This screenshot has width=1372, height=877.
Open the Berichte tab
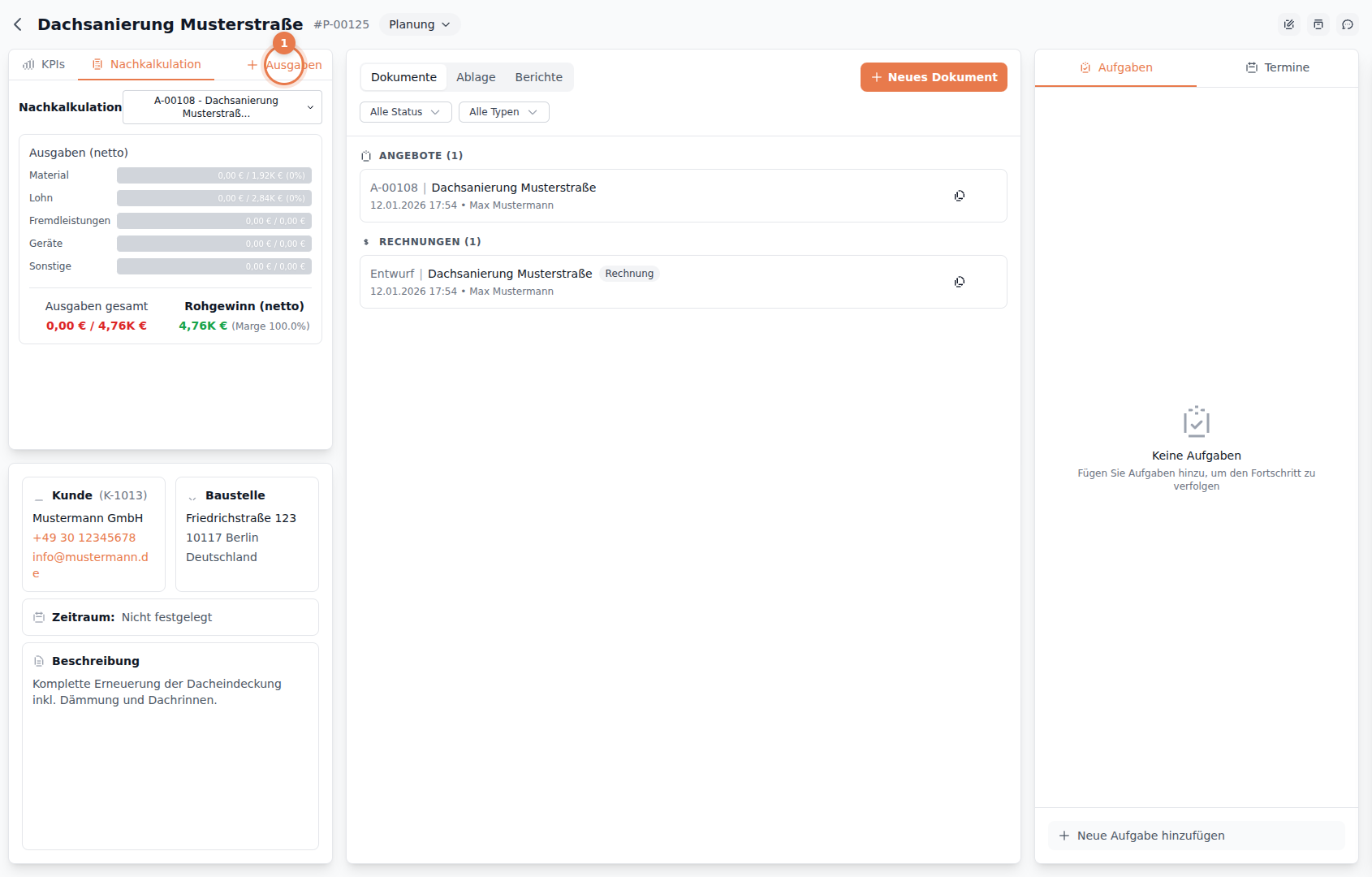538,77
